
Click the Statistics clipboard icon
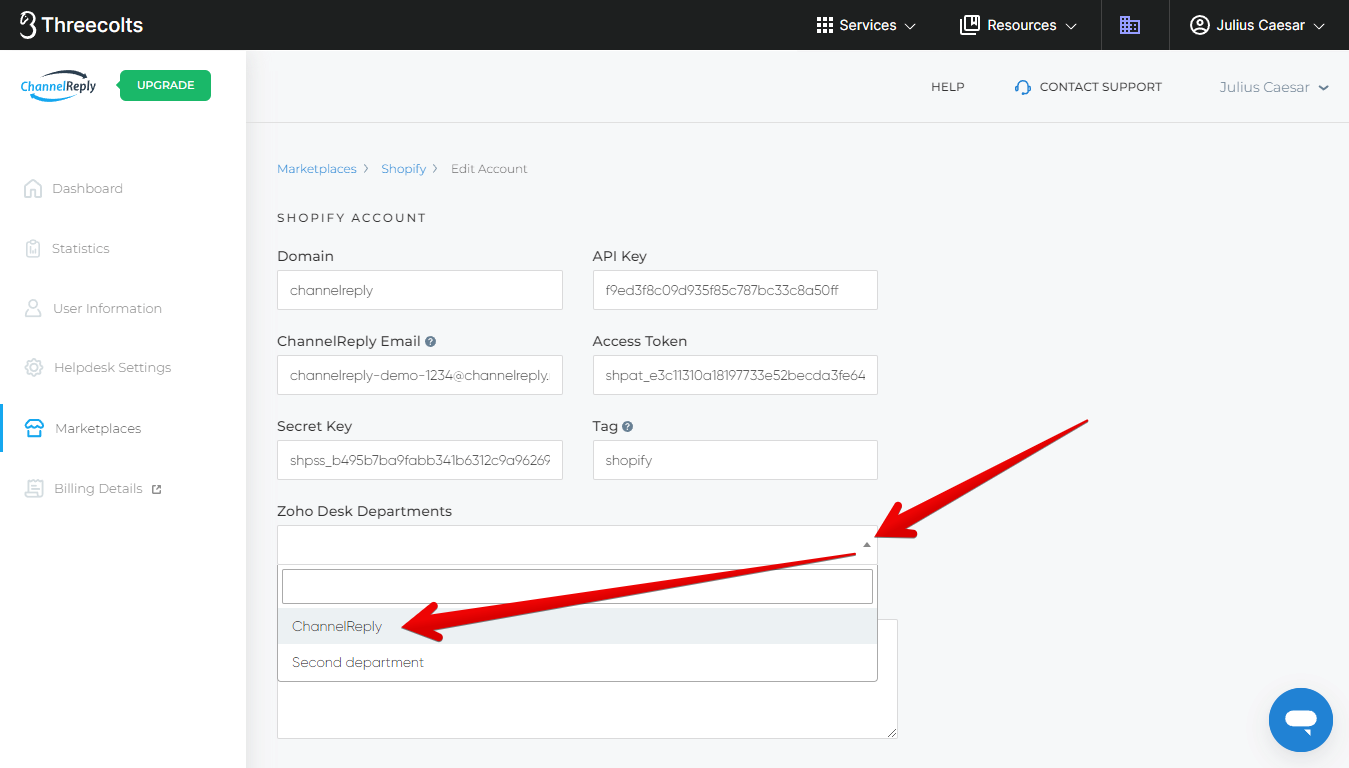[33, 248]
